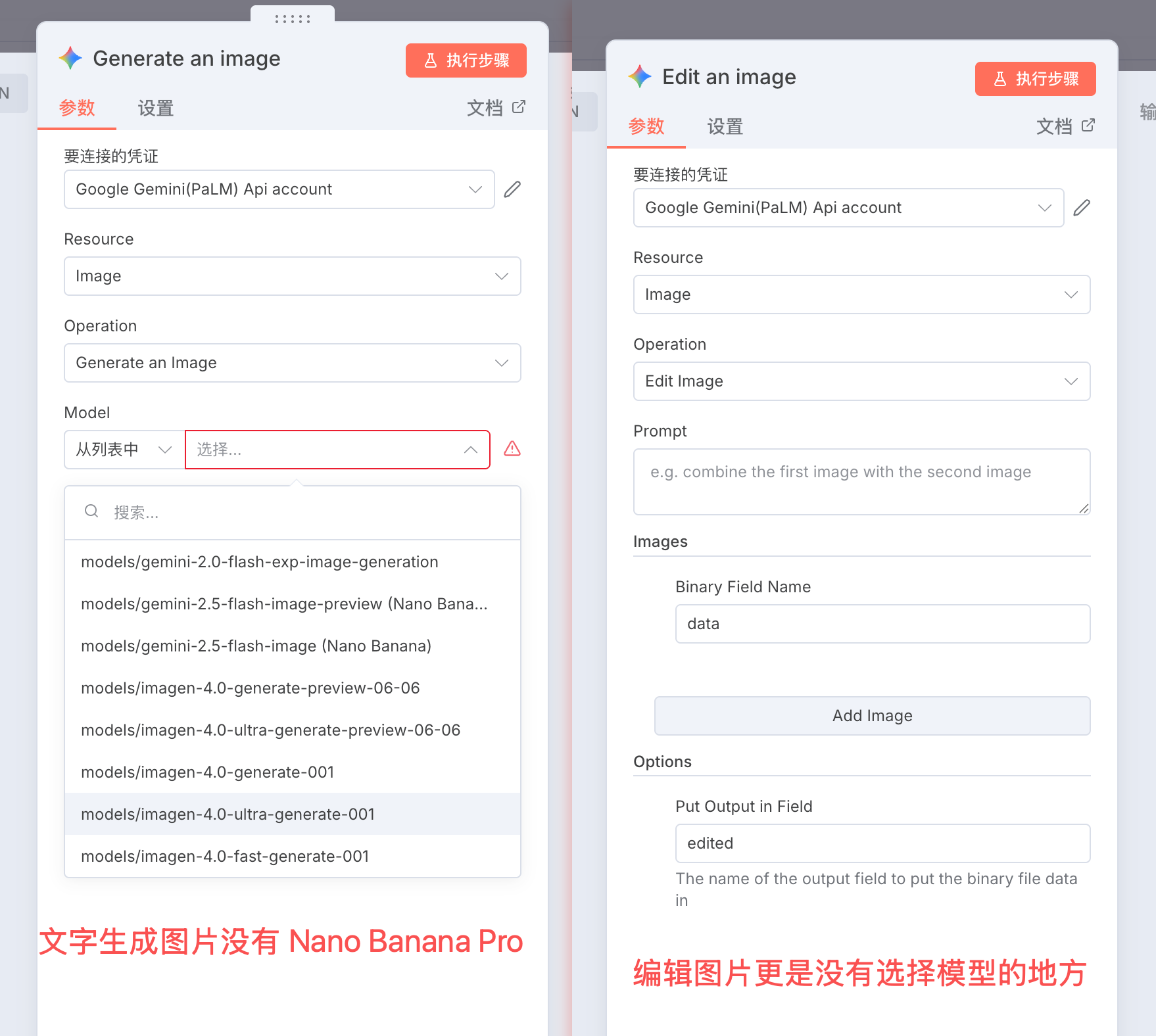The width and height of the screenshot is (1156, 1036).
Task: Click 执行步骤 button in Generate an image panel
Action: pyautogui.click(x=466, y=60)
